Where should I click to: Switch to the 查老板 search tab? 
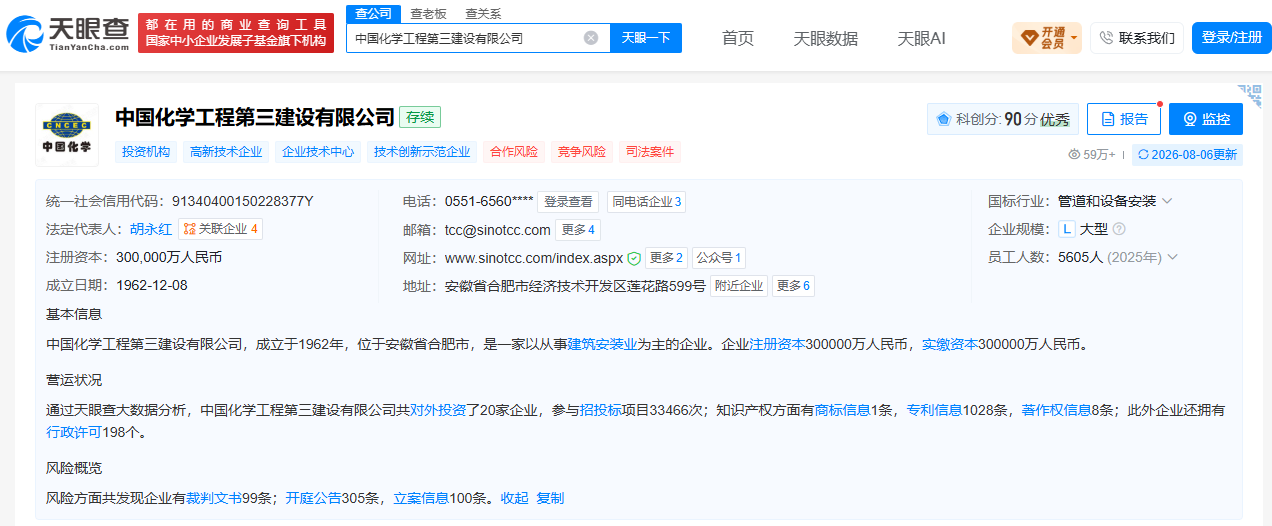click(x=428, y=13)
